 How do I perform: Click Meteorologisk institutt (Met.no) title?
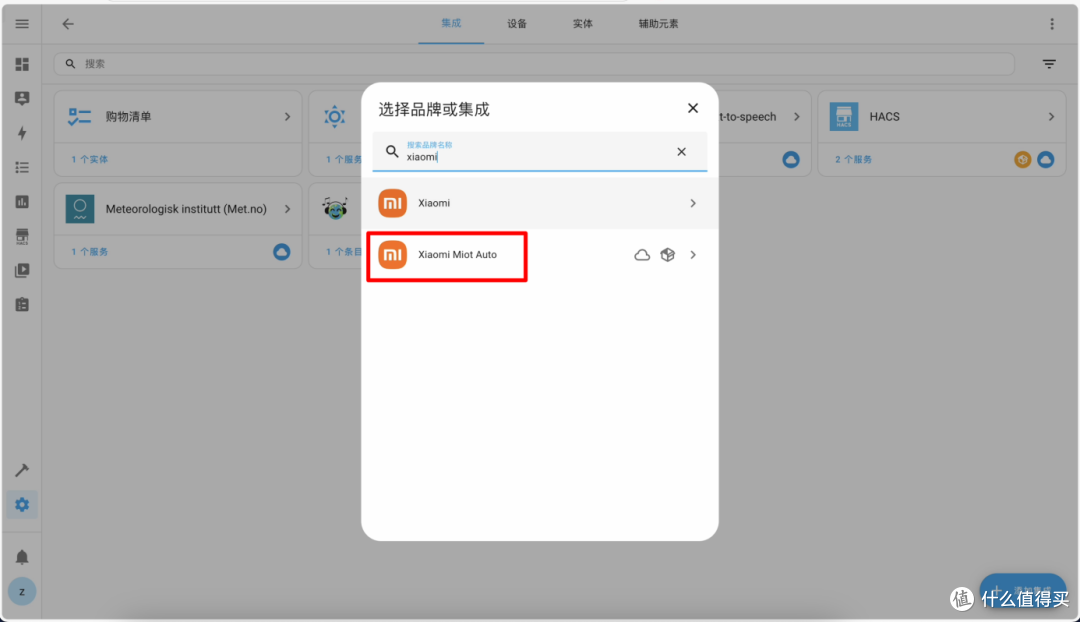(186, 209)
